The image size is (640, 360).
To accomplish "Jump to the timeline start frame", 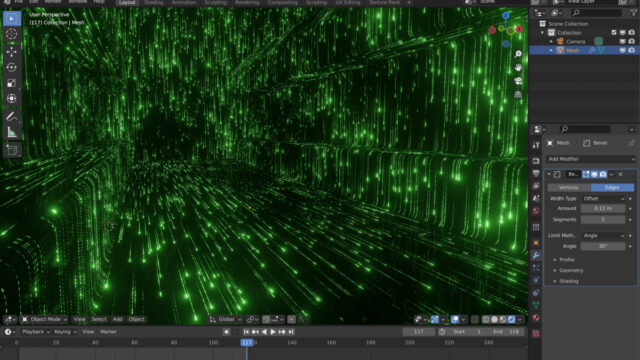I will click(246, 332).
